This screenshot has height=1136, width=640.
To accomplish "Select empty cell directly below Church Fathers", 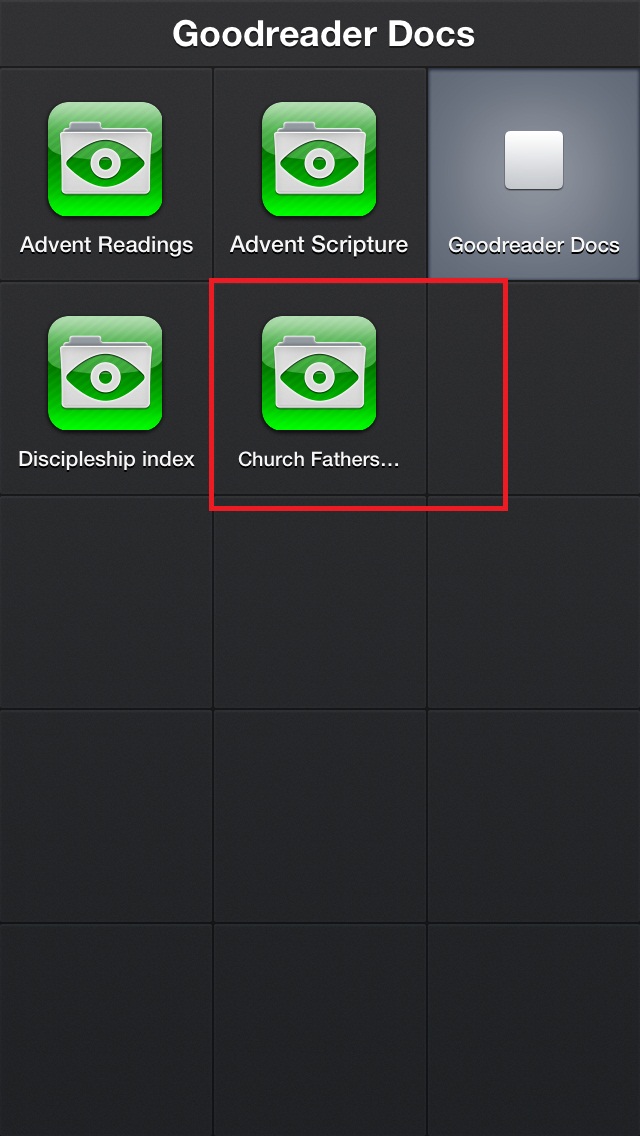I will coord(320,602).
